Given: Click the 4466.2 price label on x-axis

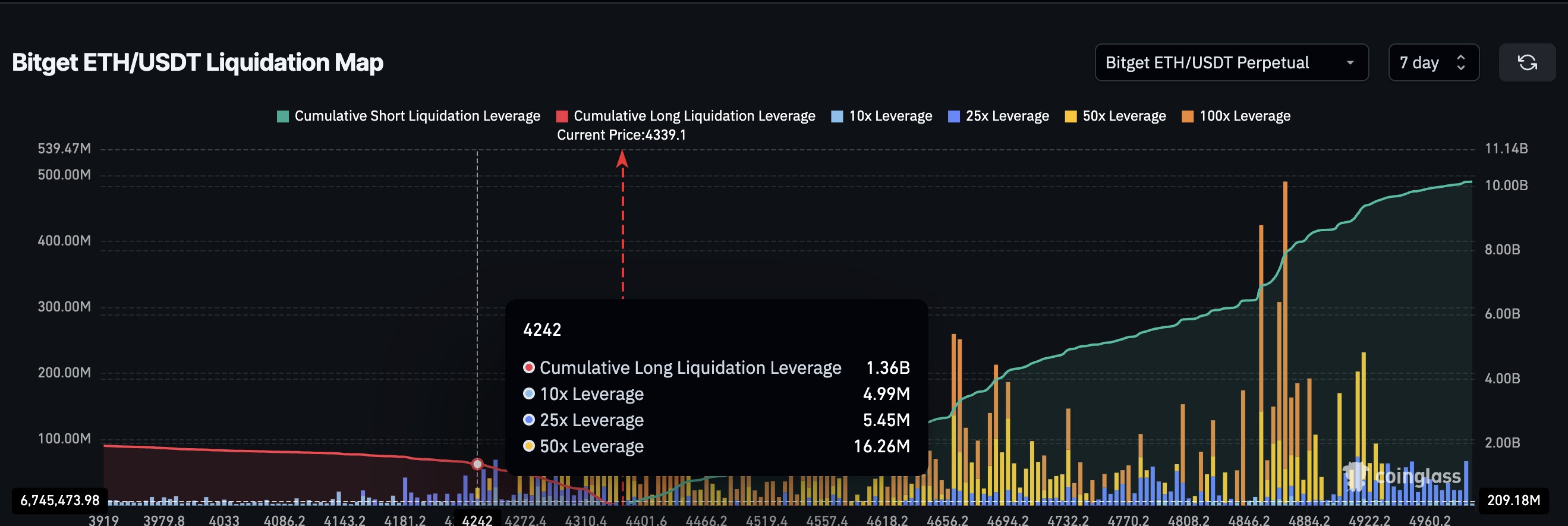Looking at the screenshot, I should 706,520.
